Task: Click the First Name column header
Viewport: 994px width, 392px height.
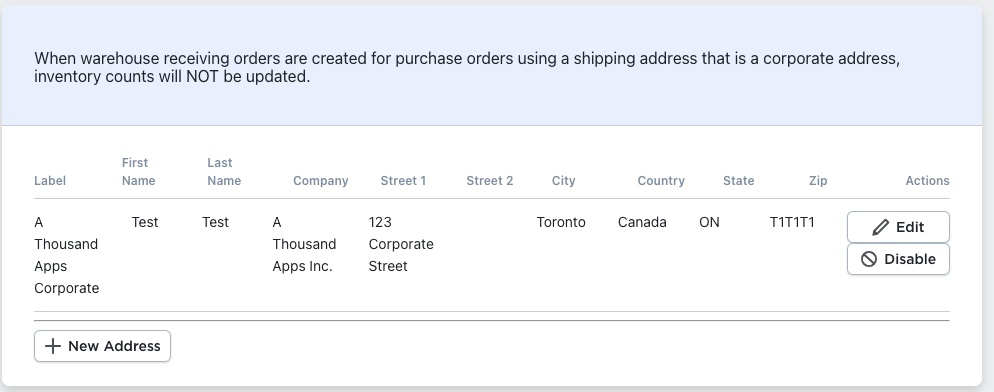Action: click(139, 172)
